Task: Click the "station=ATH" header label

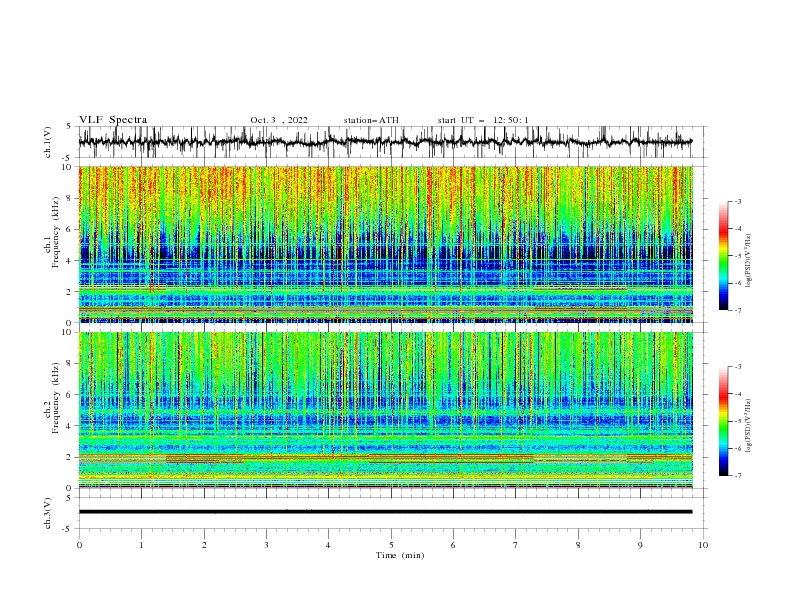Action: pos(371,120)
